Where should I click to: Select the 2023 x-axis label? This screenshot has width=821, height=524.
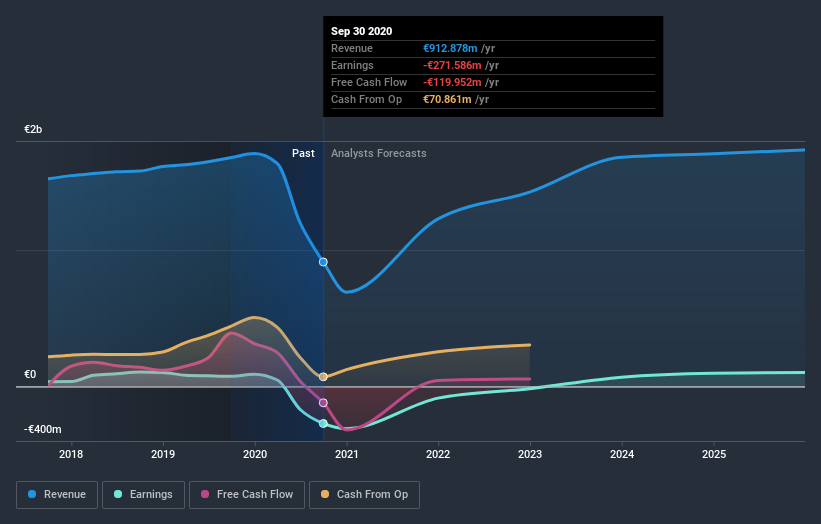coord(530,454)
